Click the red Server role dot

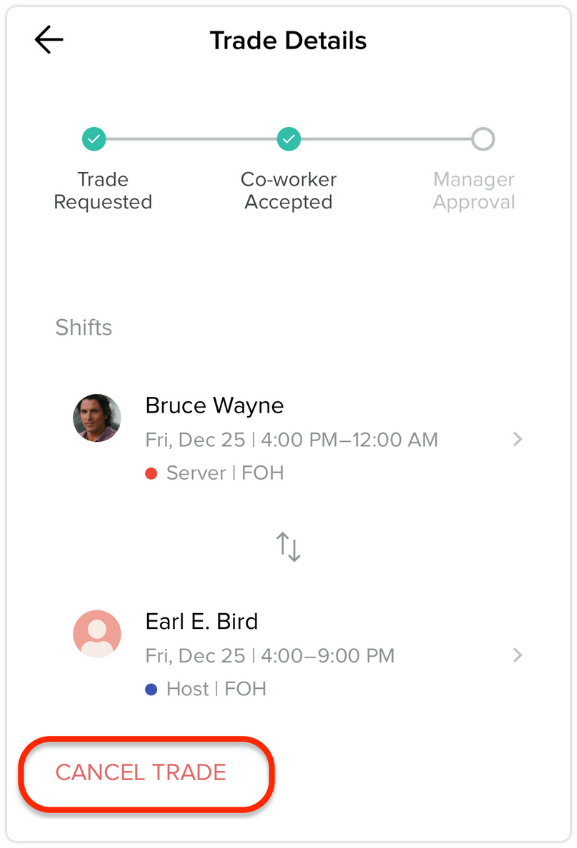pyautogui.click(x=151, y=474)
